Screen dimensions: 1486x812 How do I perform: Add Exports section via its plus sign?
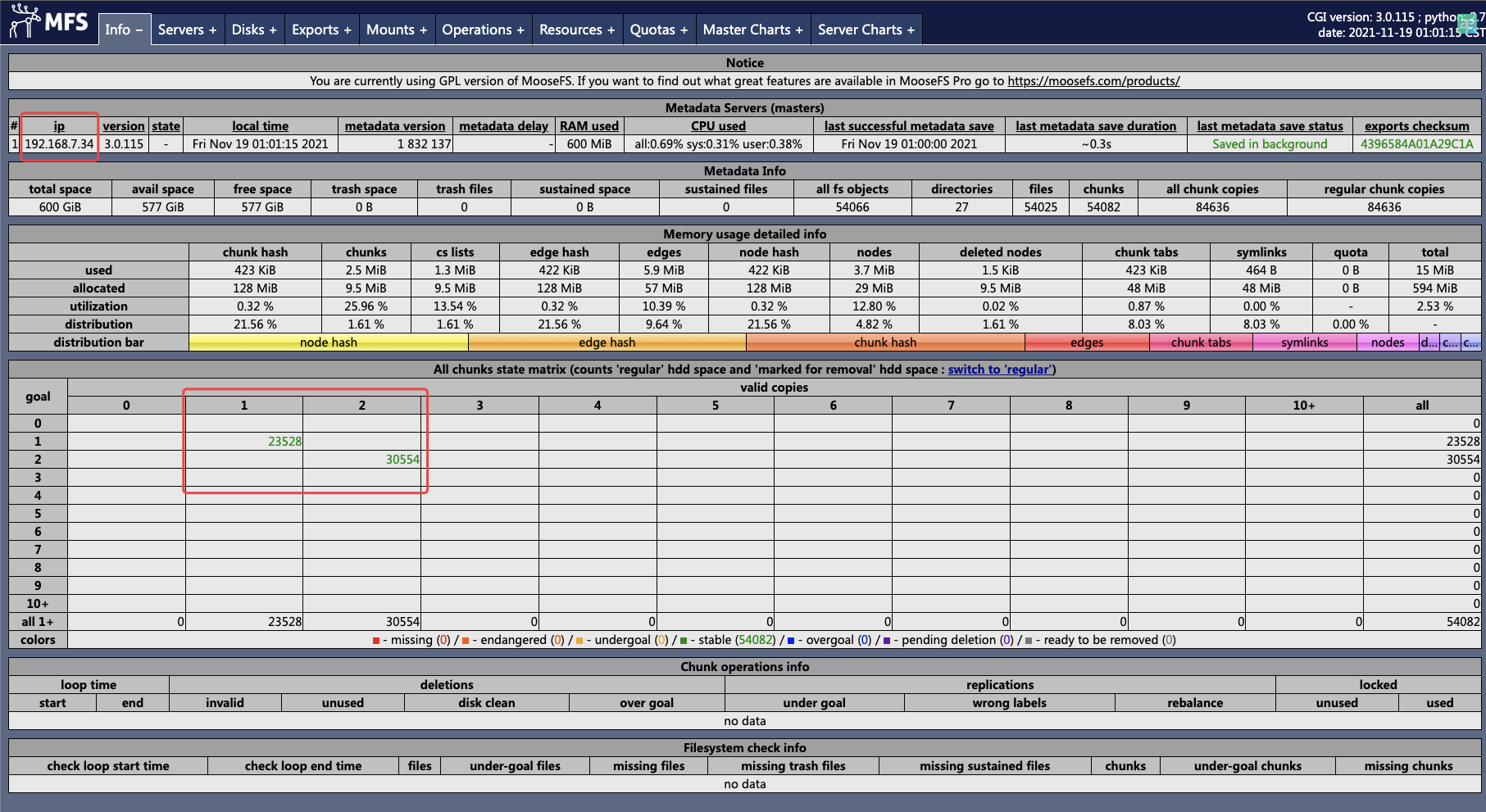click(x=348, y=29)
